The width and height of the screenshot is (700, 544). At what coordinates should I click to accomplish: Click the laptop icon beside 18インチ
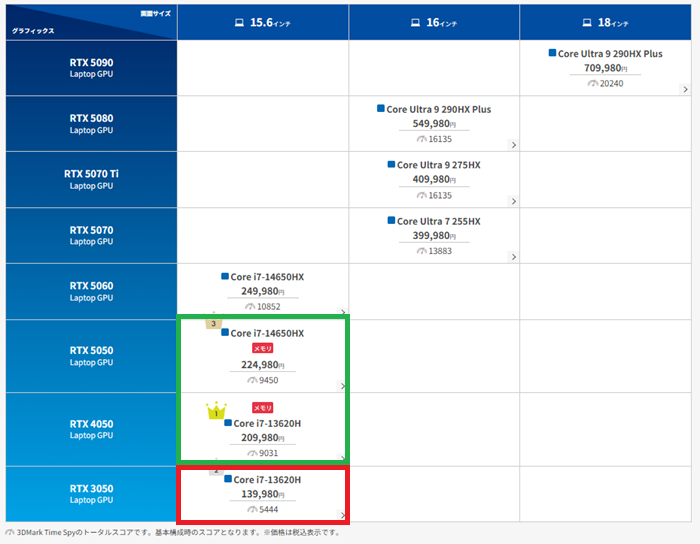tap(587, 22)
